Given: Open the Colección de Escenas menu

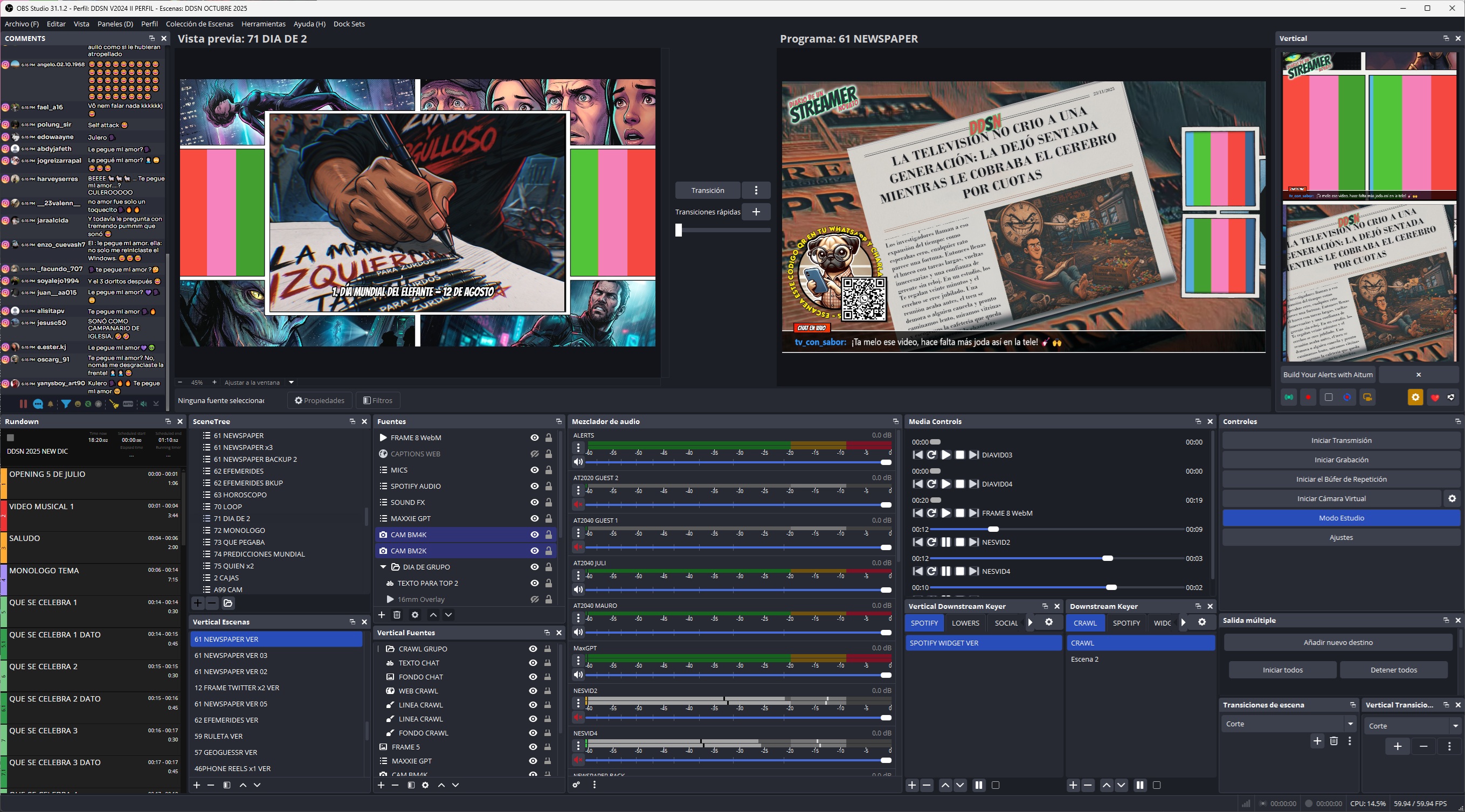Looking at the screenshot, I should point(199,24).
